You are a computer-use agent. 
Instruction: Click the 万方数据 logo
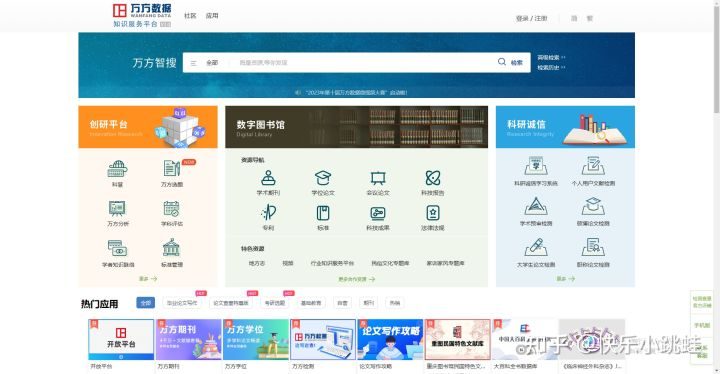(142, 16)
